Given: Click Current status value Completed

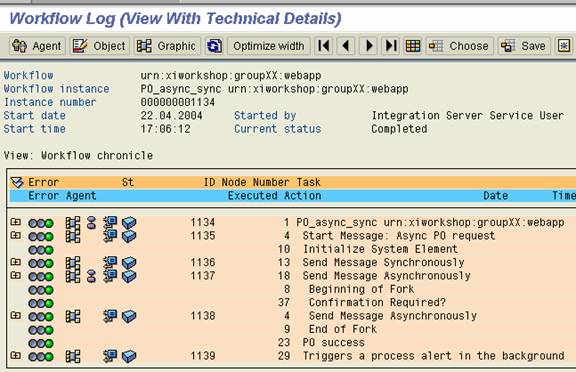Looking at the screenshot, I should (x=399, y=129).
